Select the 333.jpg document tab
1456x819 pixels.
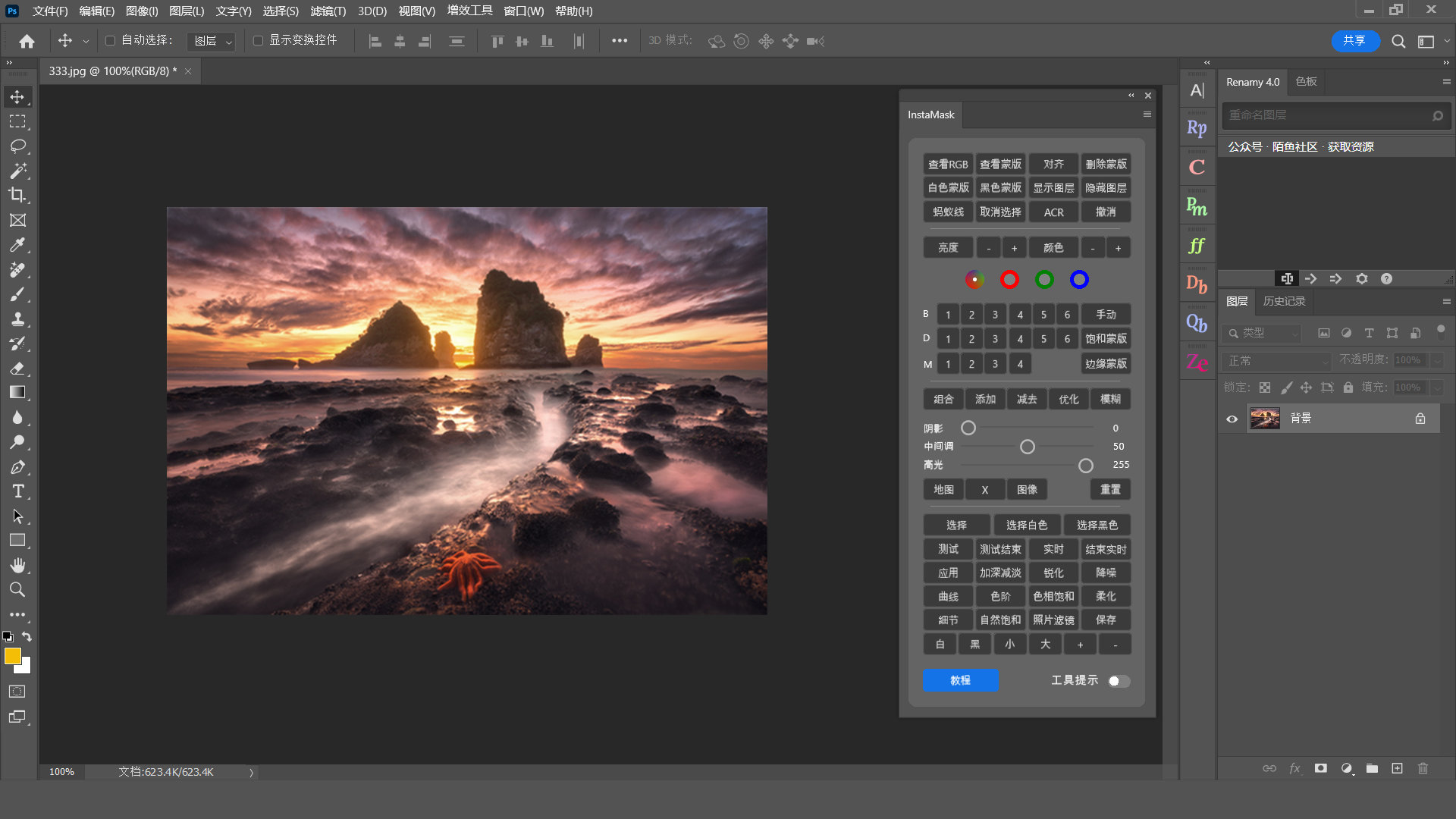pos(112,71)
